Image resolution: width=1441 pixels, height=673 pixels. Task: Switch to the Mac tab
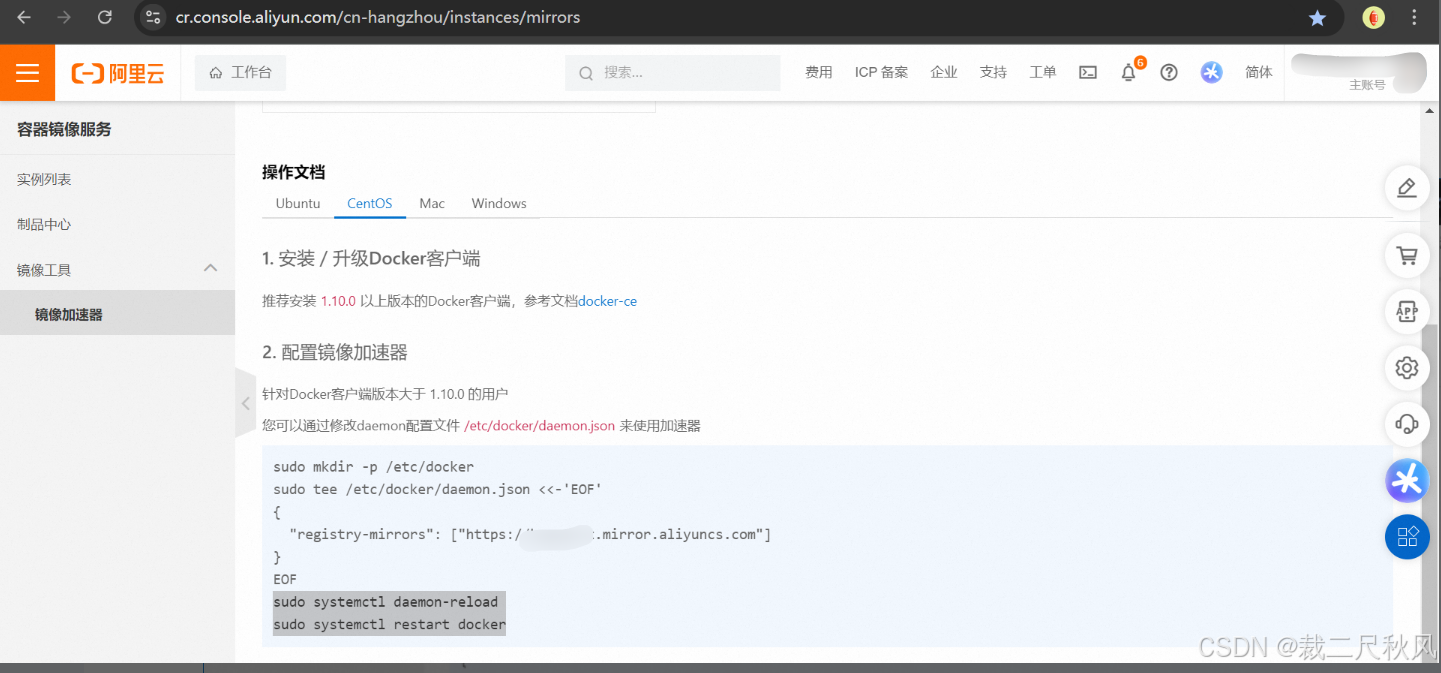(x=432, y=203)
